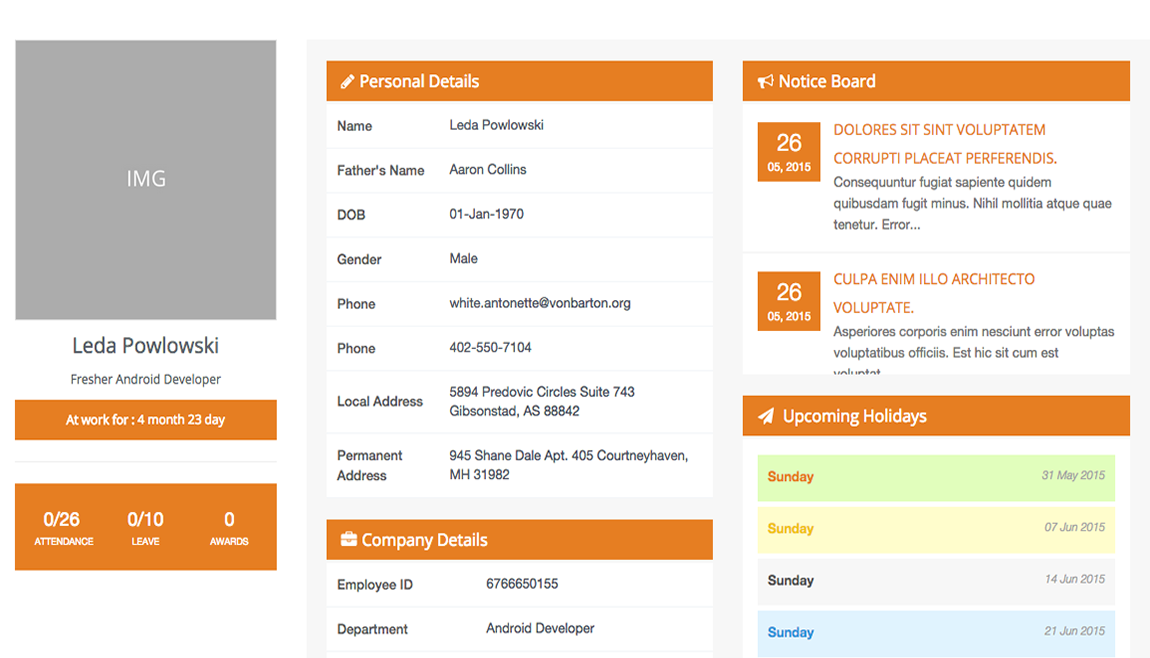Open the Dolores Sit Sint Voluptatem notice
Image resolution: width=1150 pixels, height=658 pixels.
(x=939, y=130)
